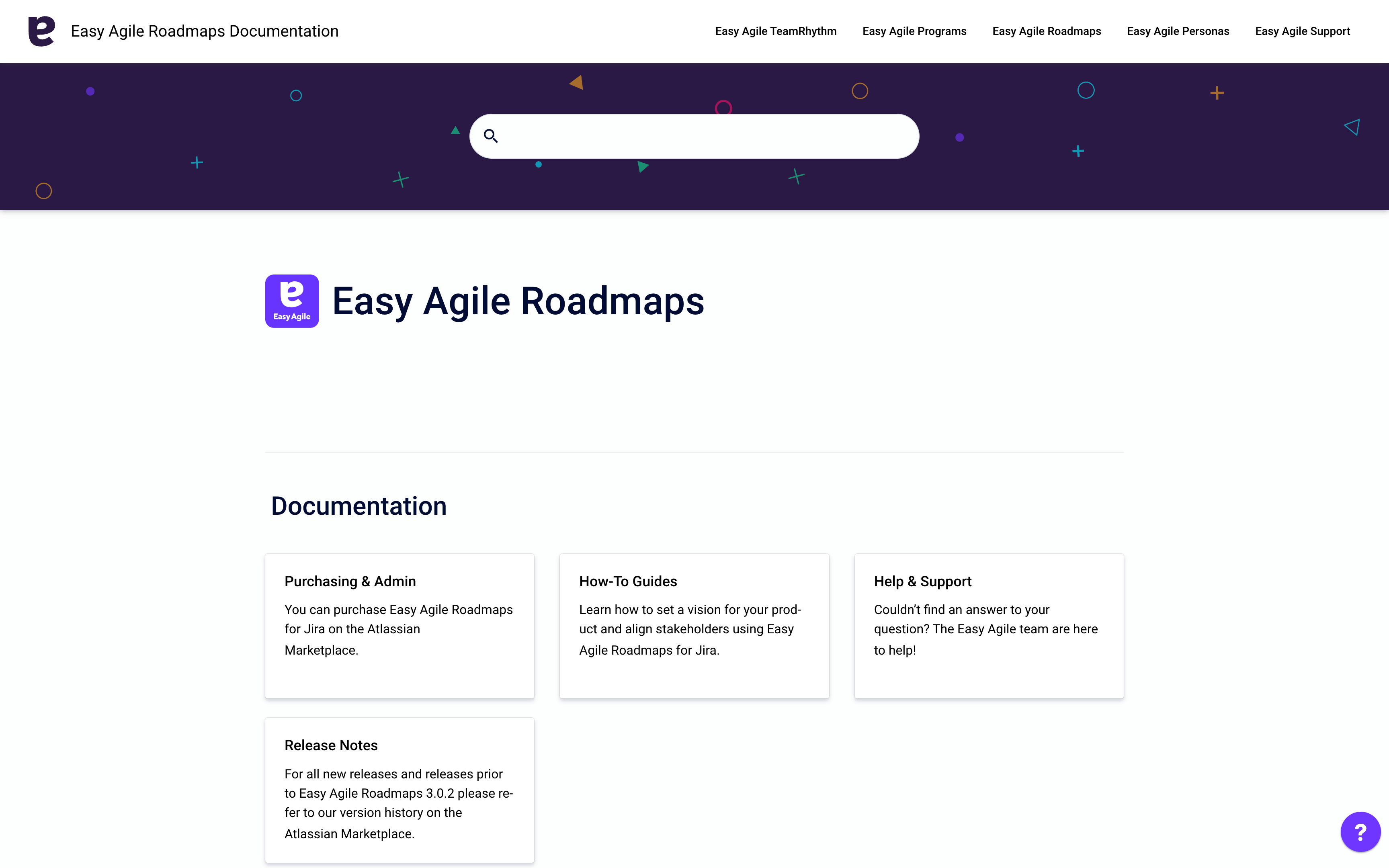Open Easy Agile Personas in nav

tap(1178, 31)
